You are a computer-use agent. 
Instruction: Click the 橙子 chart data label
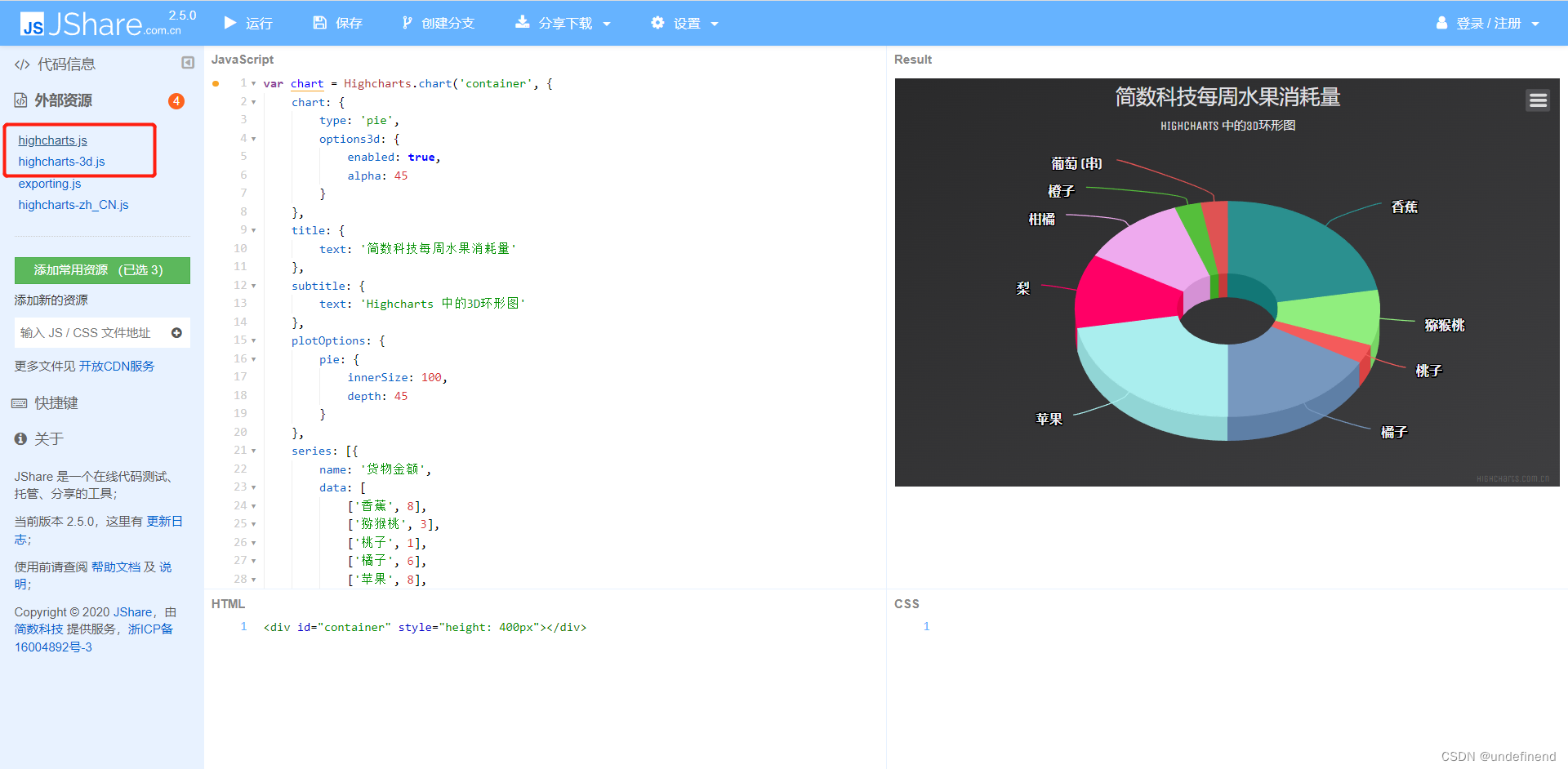pyautogui.click(x=1061, y=191)
